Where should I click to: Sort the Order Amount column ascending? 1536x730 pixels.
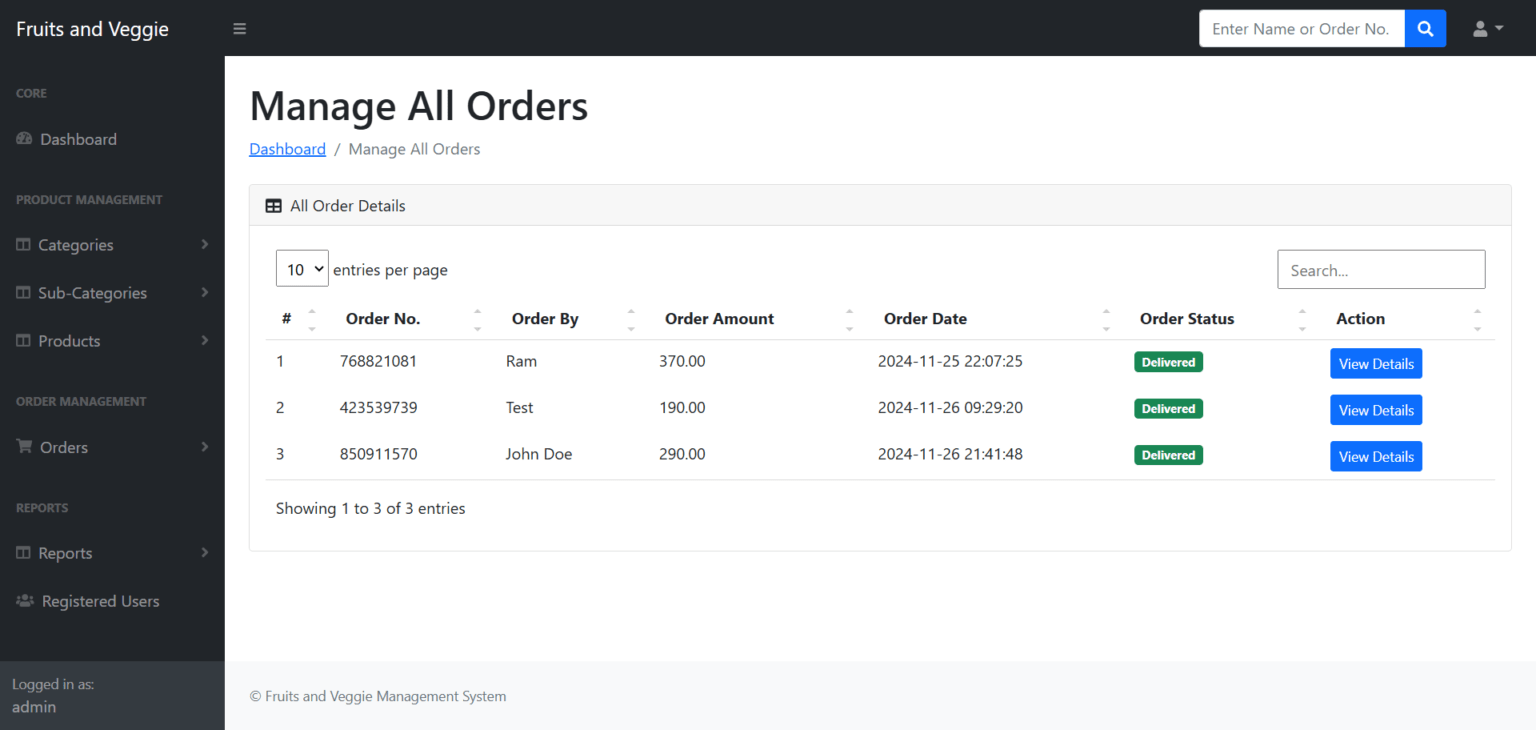coord(849,313)
